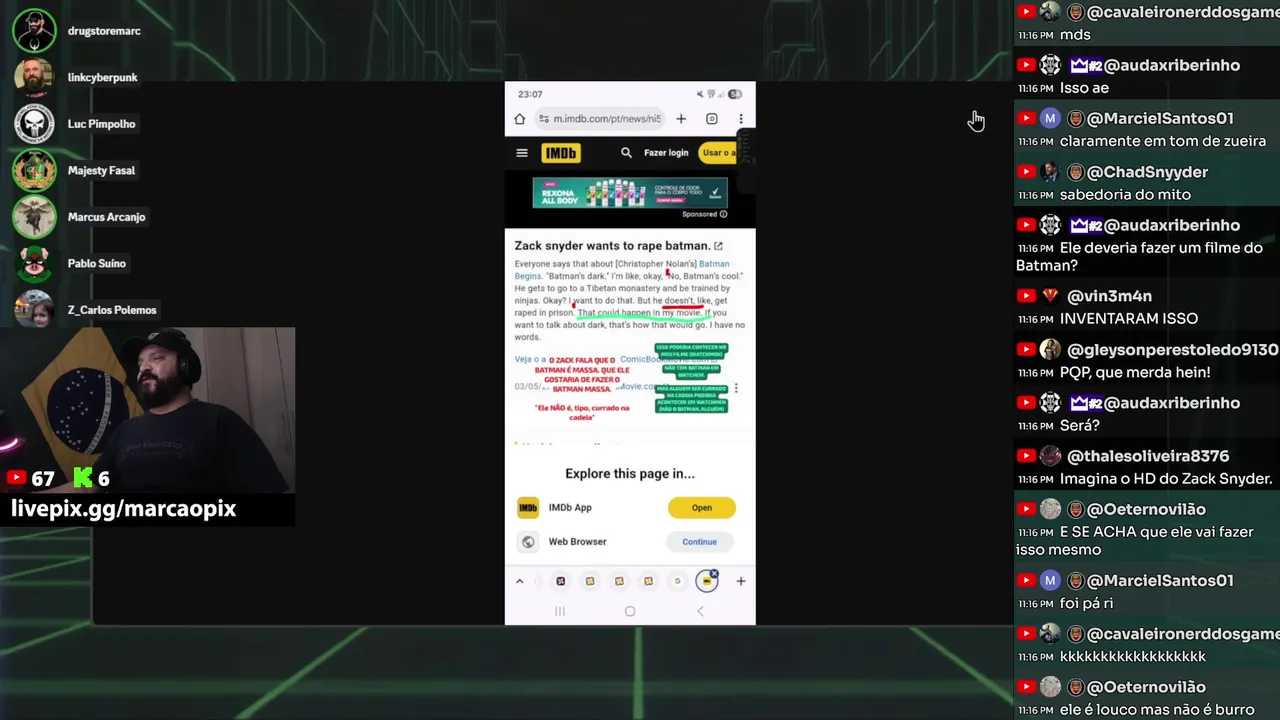Expand tab strip with the up chevron
The height and width of the screenshot is (720, 1280).
(519, 581)
